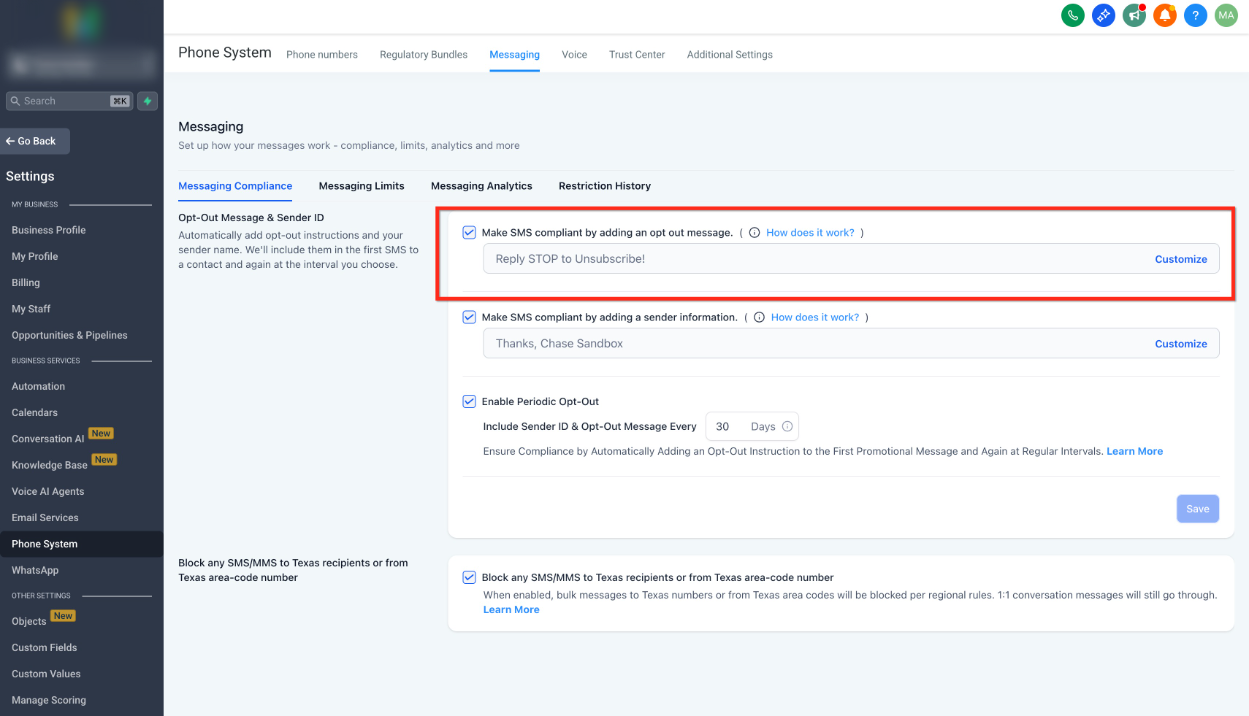
Task: Uncheck Enable Periodic Opt-Out
Action: tap(469, 401)
